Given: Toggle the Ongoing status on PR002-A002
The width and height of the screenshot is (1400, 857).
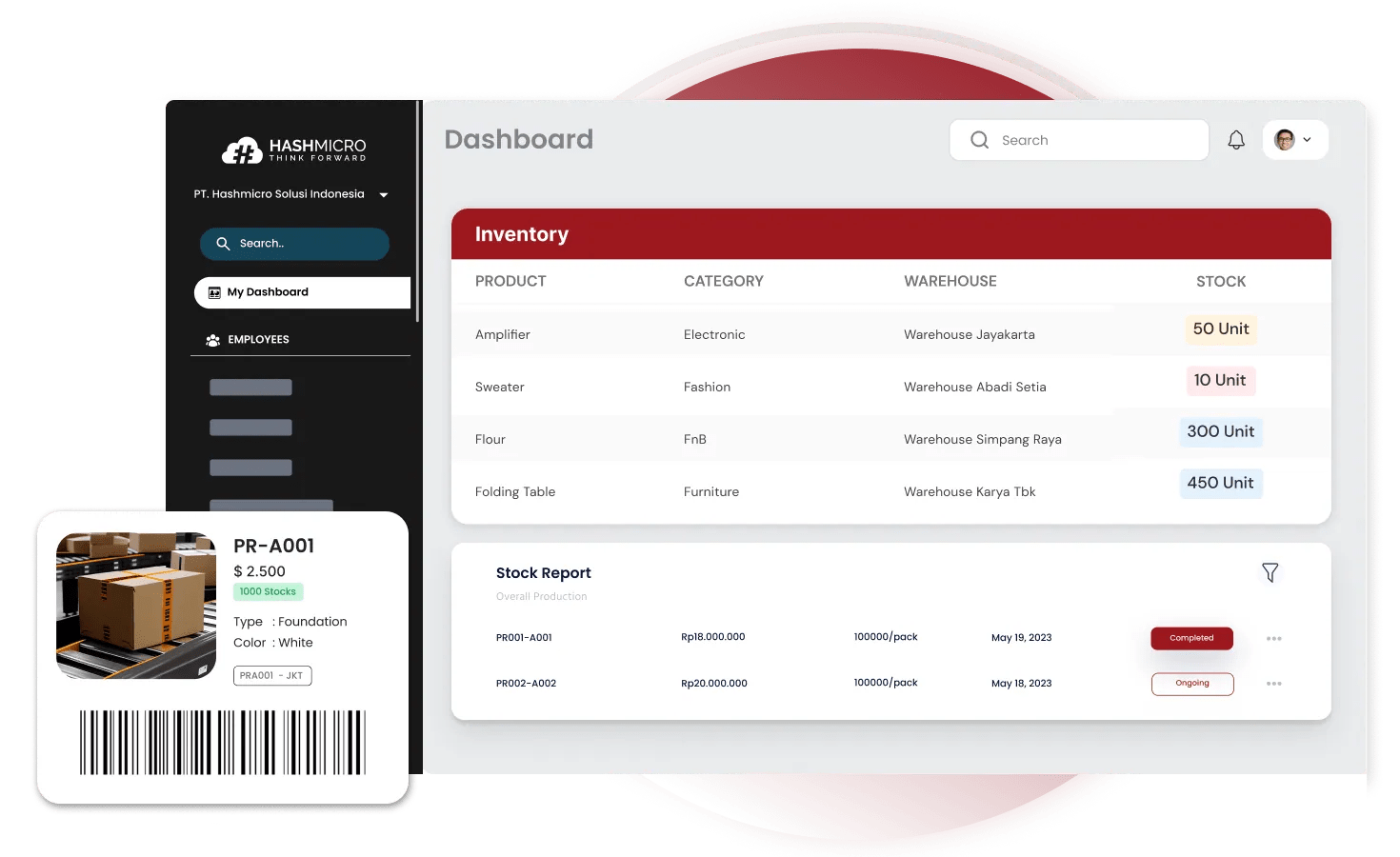Looking at the screenshot, I should (x=1192, y=684).
